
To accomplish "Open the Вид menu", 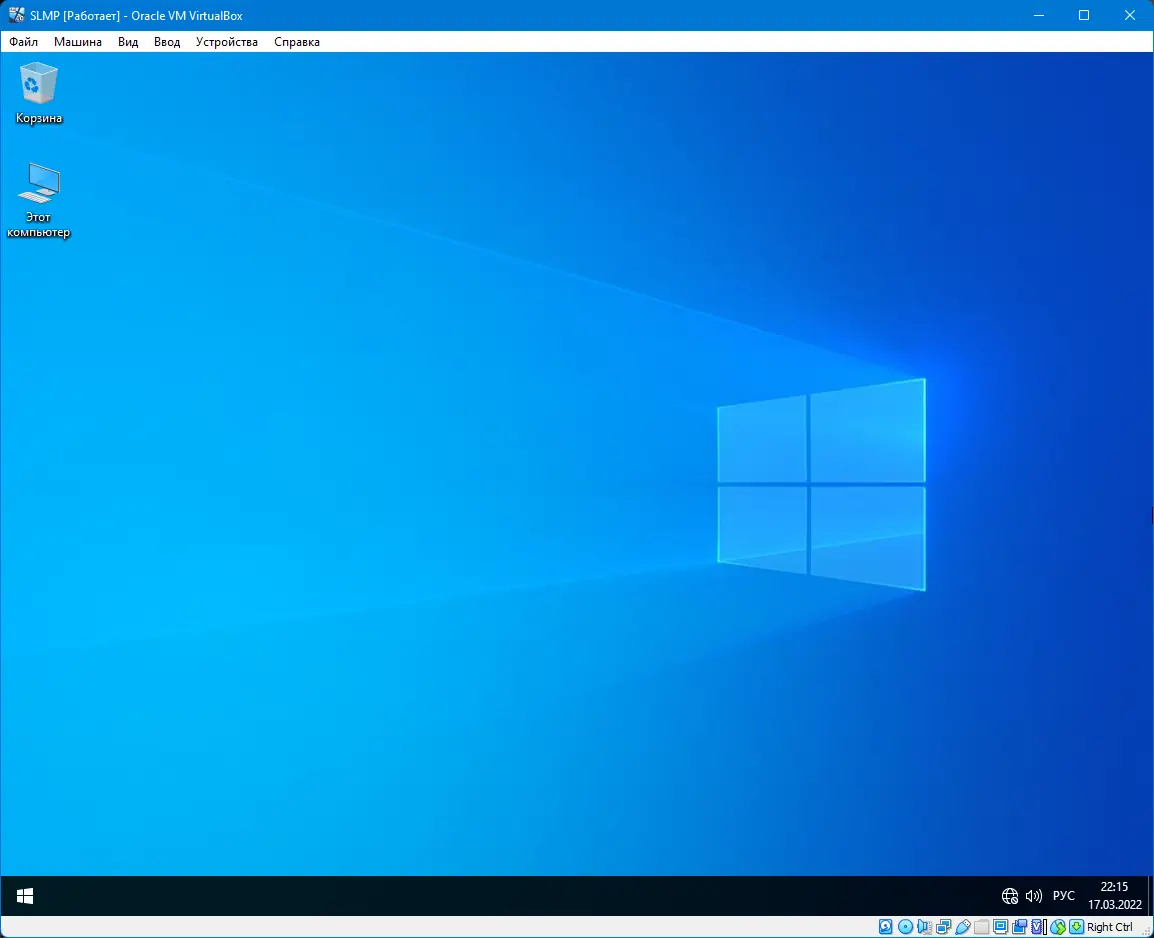I will tap(128, 42).
